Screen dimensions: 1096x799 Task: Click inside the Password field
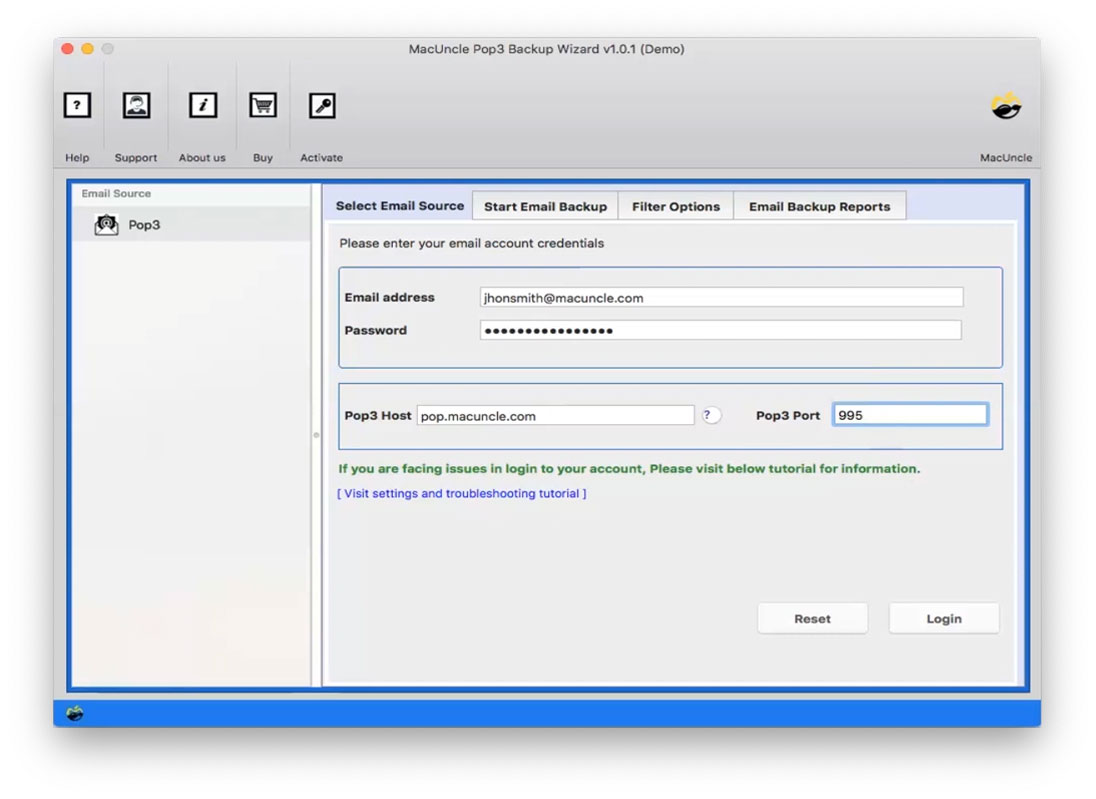tap(719, 330)
